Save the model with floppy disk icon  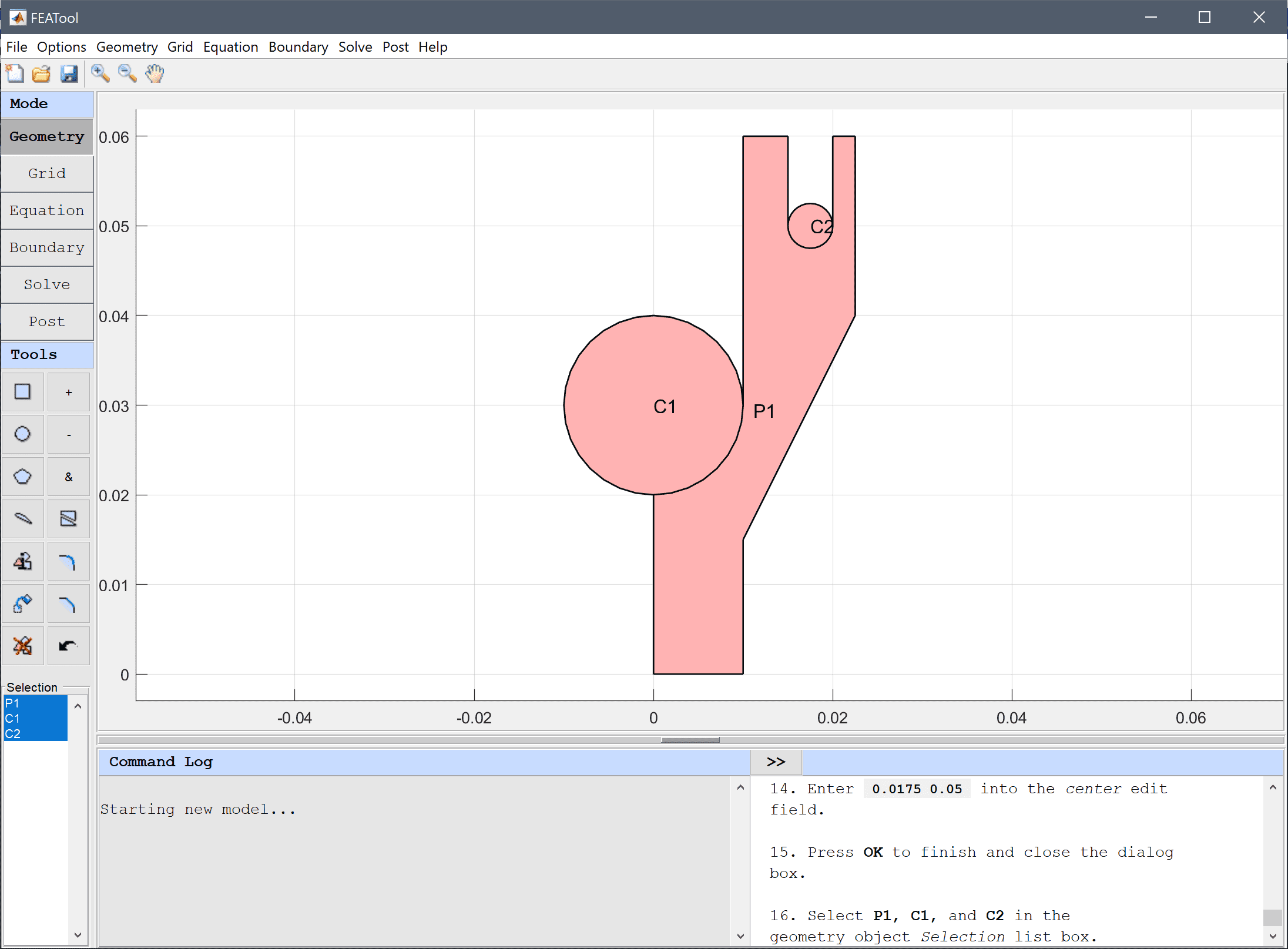(x=69, y=73)
